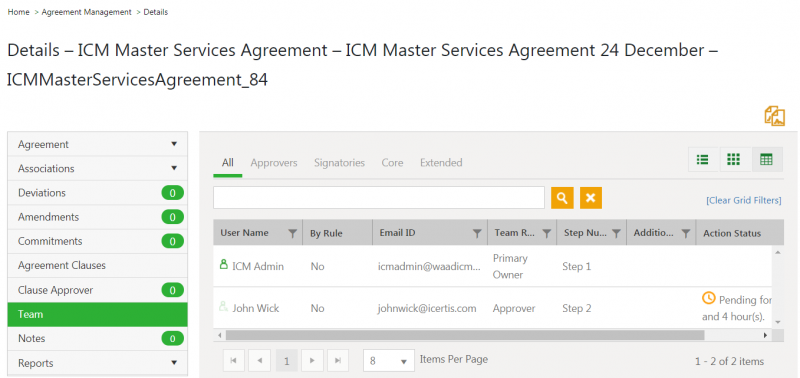Click the '1 - 2 of 2 items' text
The width and height of the screenshot is (800, 378).
click(x=730, y=362)
